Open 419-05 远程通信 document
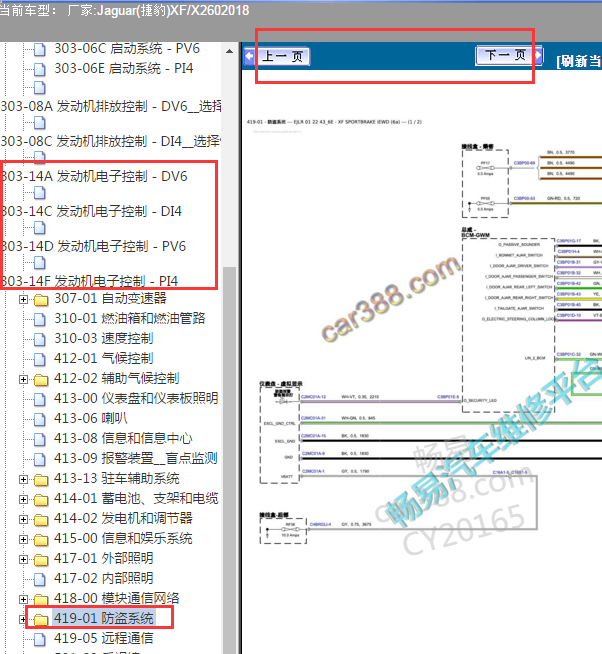The image size is (602, 654). (x=103, y=639)
